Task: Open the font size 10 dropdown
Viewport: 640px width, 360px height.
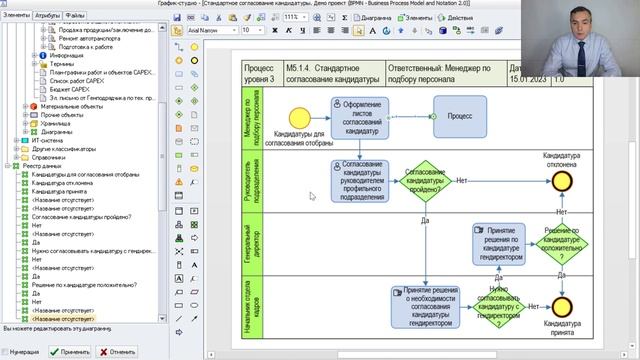Action: [260, 30]
